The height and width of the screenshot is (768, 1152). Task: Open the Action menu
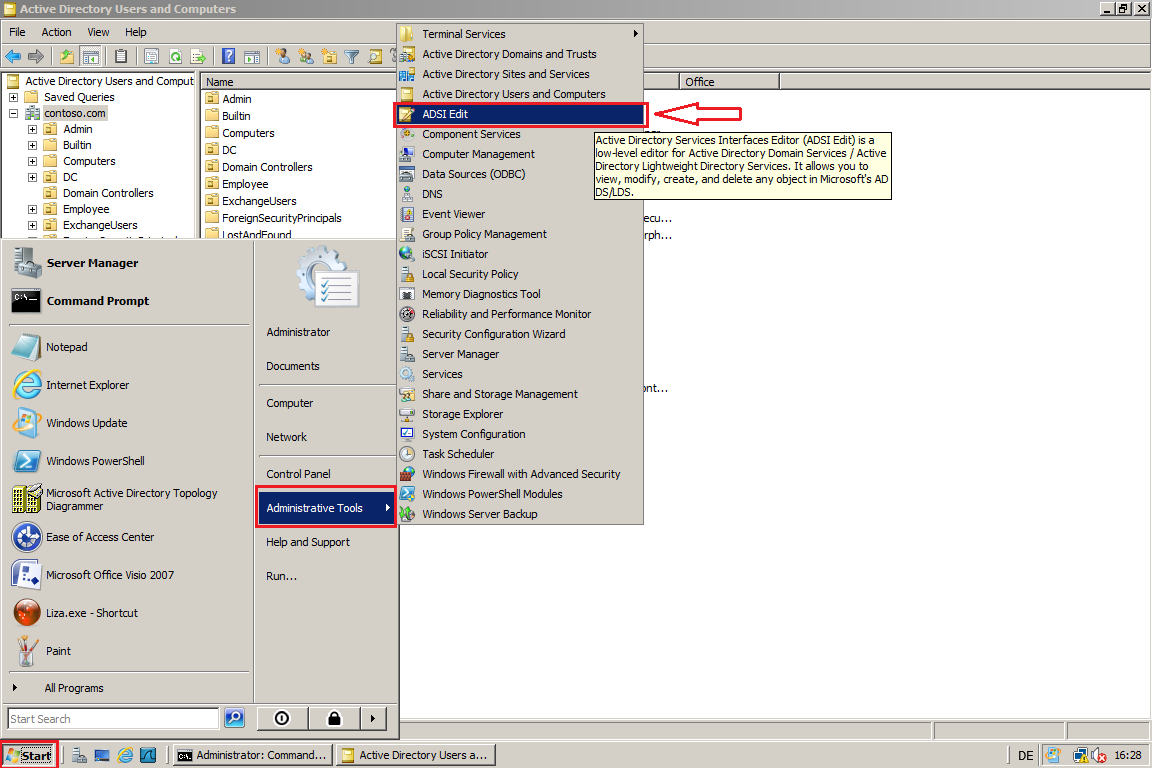(x=56, y=32)
